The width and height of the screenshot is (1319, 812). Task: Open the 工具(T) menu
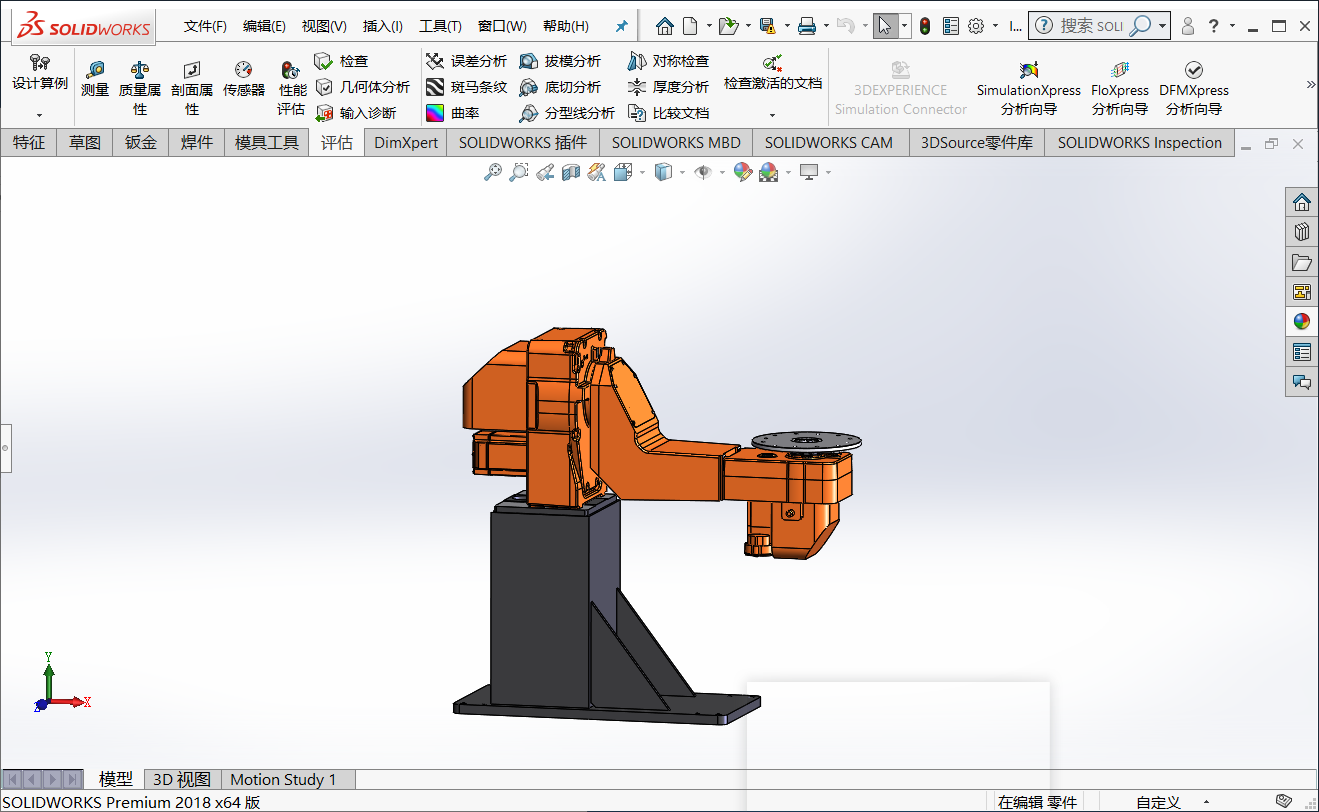pyautogui.click(x=440, y=26)
